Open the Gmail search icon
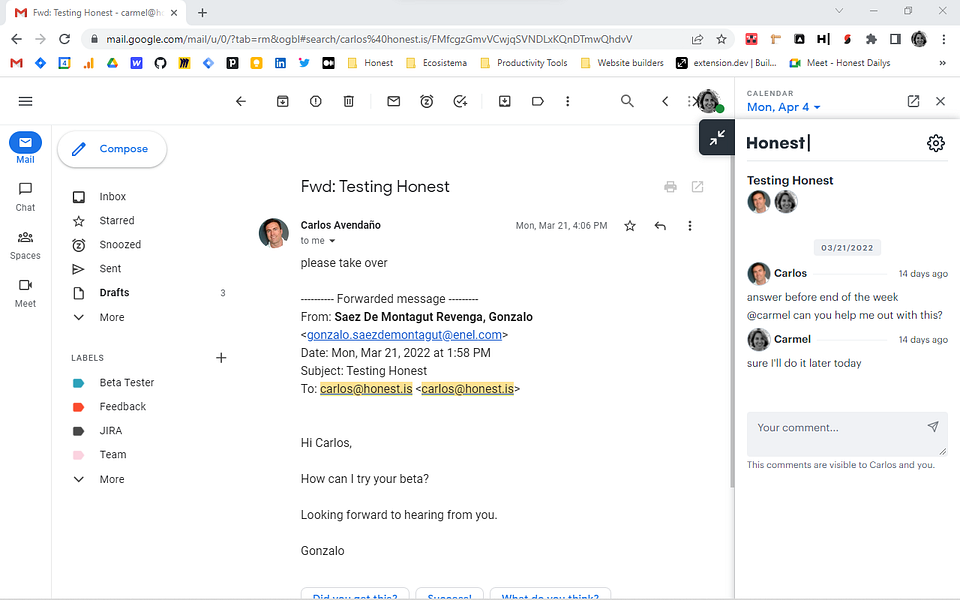Screen dimensions: 960x600 coord(627,101)
